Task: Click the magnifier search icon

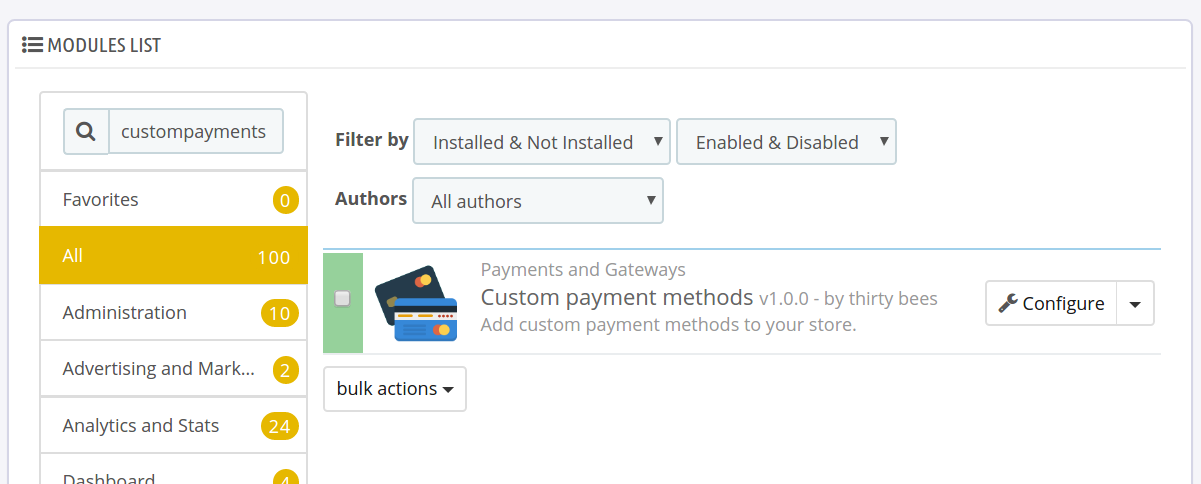Action: coord(86,132)
